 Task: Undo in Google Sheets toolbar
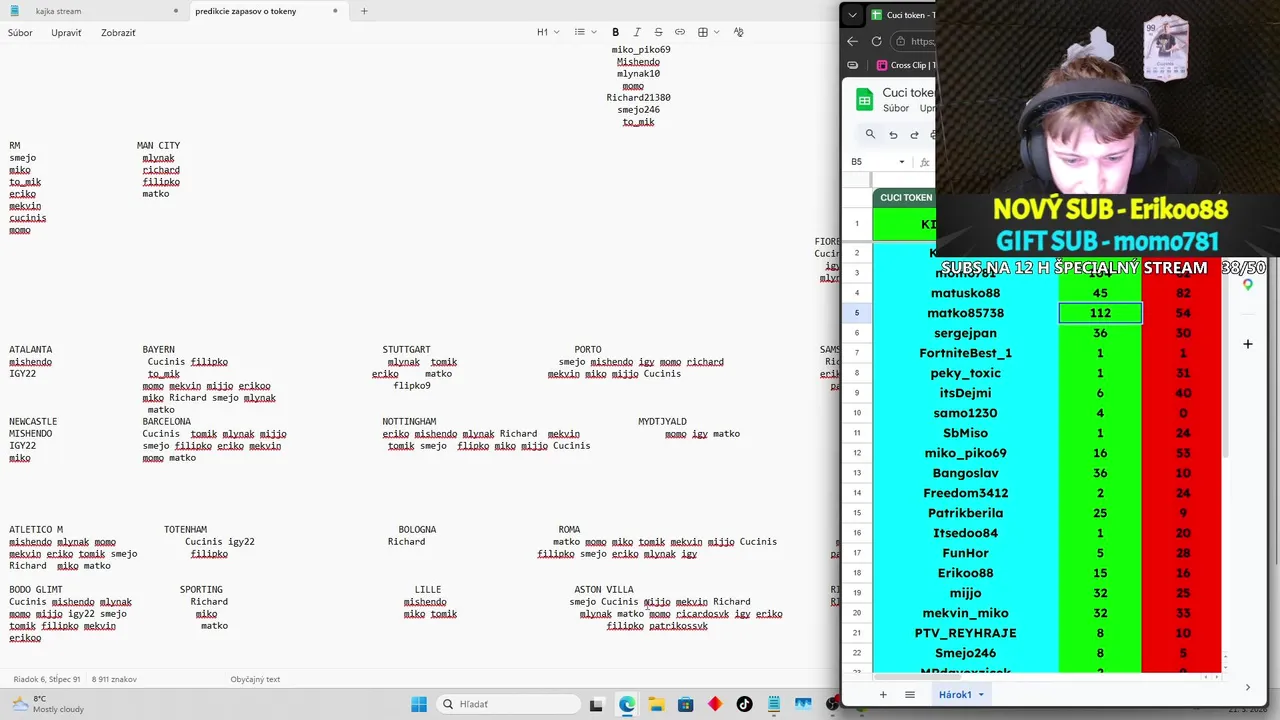(893, 134)
